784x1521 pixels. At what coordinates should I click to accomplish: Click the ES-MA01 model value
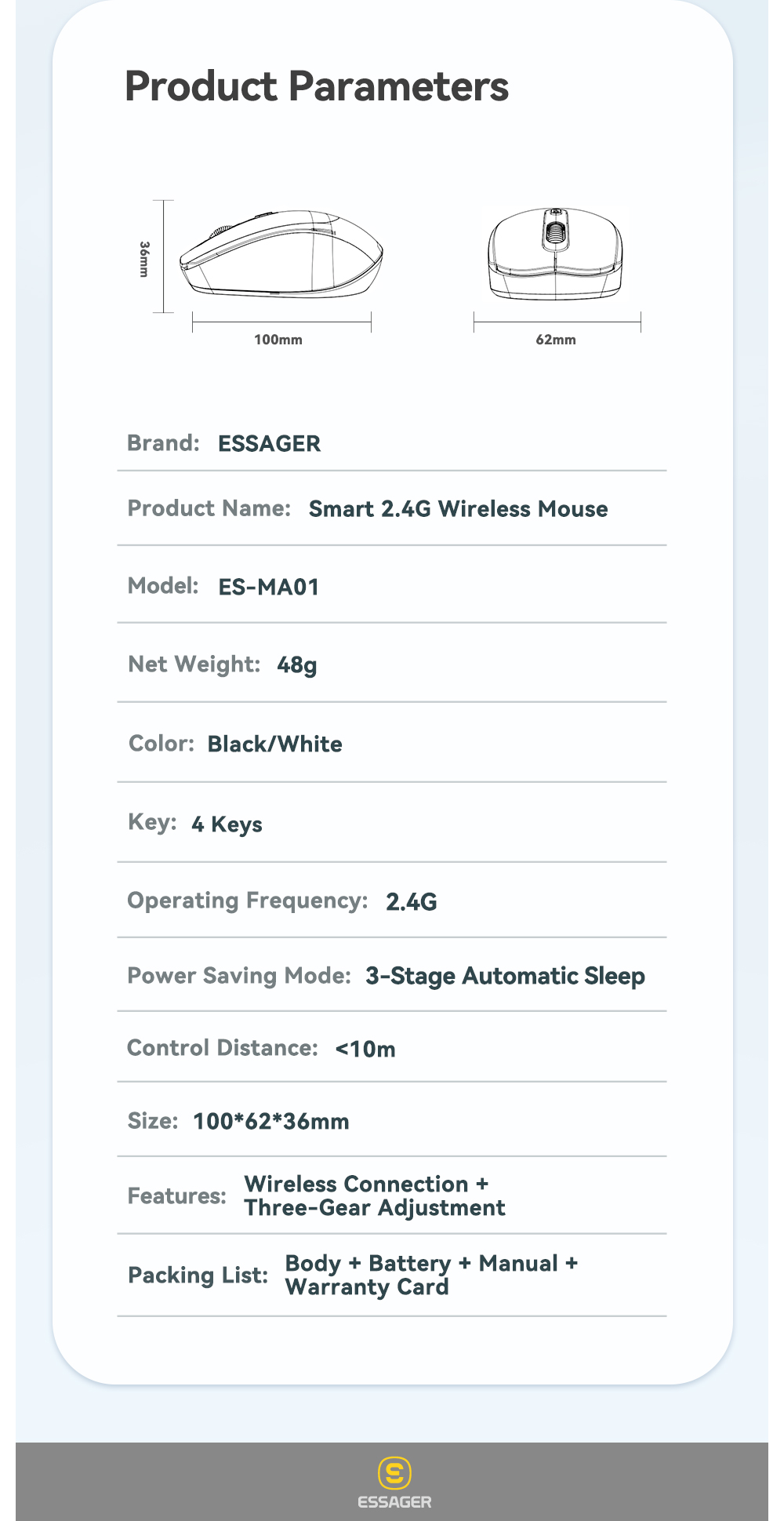[268, 587]
